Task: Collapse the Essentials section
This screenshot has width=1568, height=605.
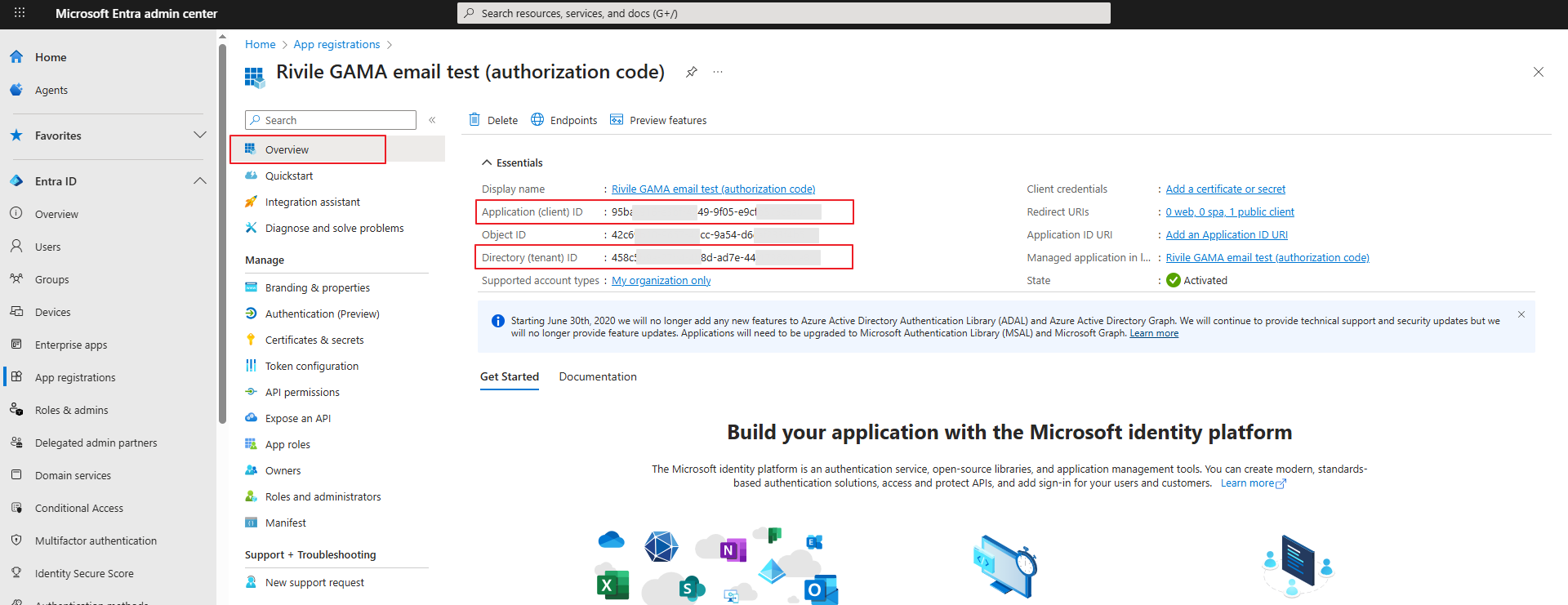Action: [x=487, y=162]
